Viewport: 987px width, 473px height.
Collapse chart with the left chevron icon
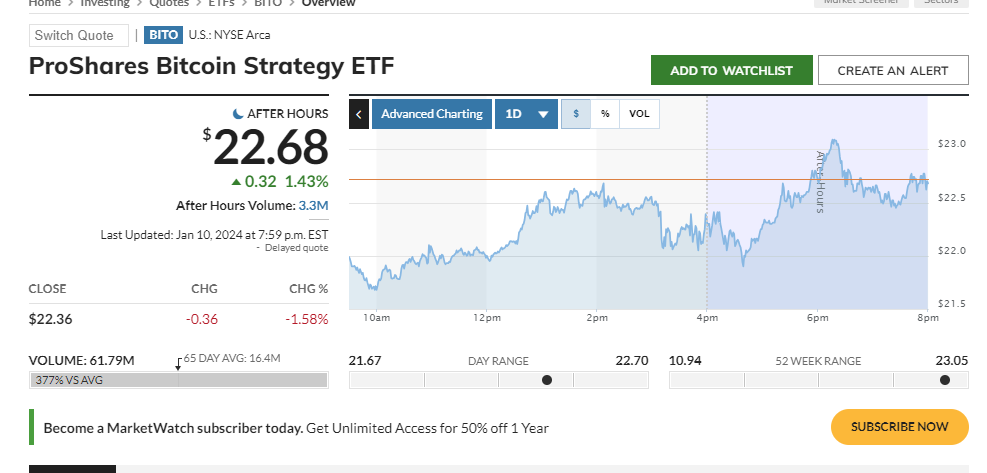tap(359, 114)
